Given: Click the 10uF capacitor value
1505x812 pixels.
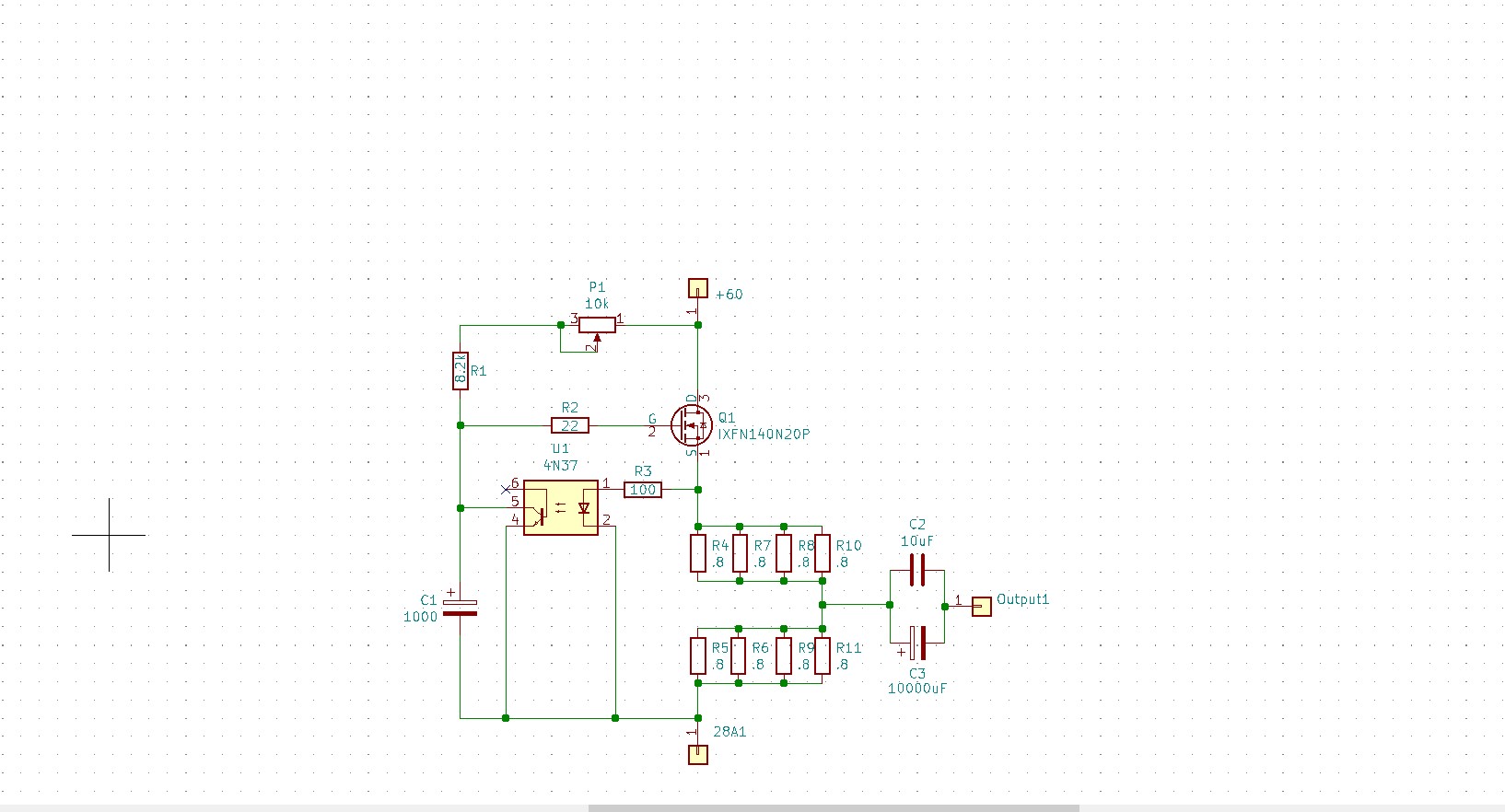Looking at the screenshot, I should [x=917, y=541].
